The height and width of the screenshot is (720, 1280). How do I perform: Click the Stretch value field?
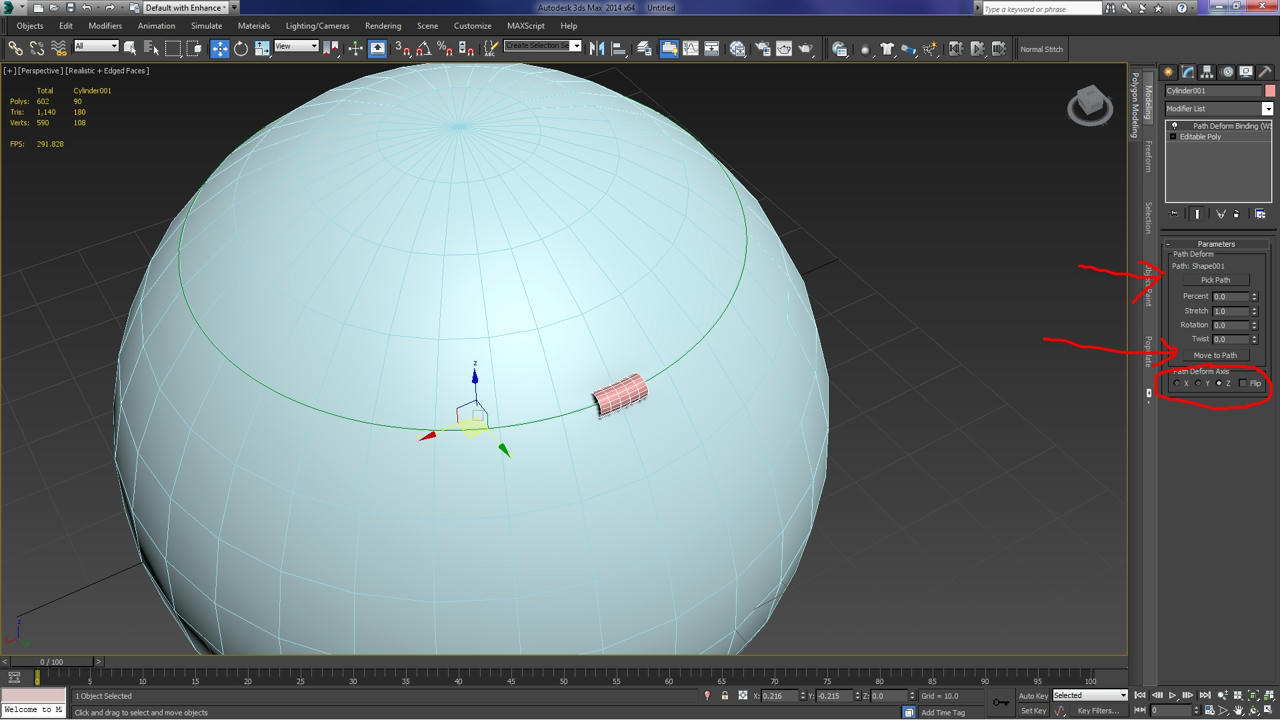pyautogui.click(x=1230, y=311)
